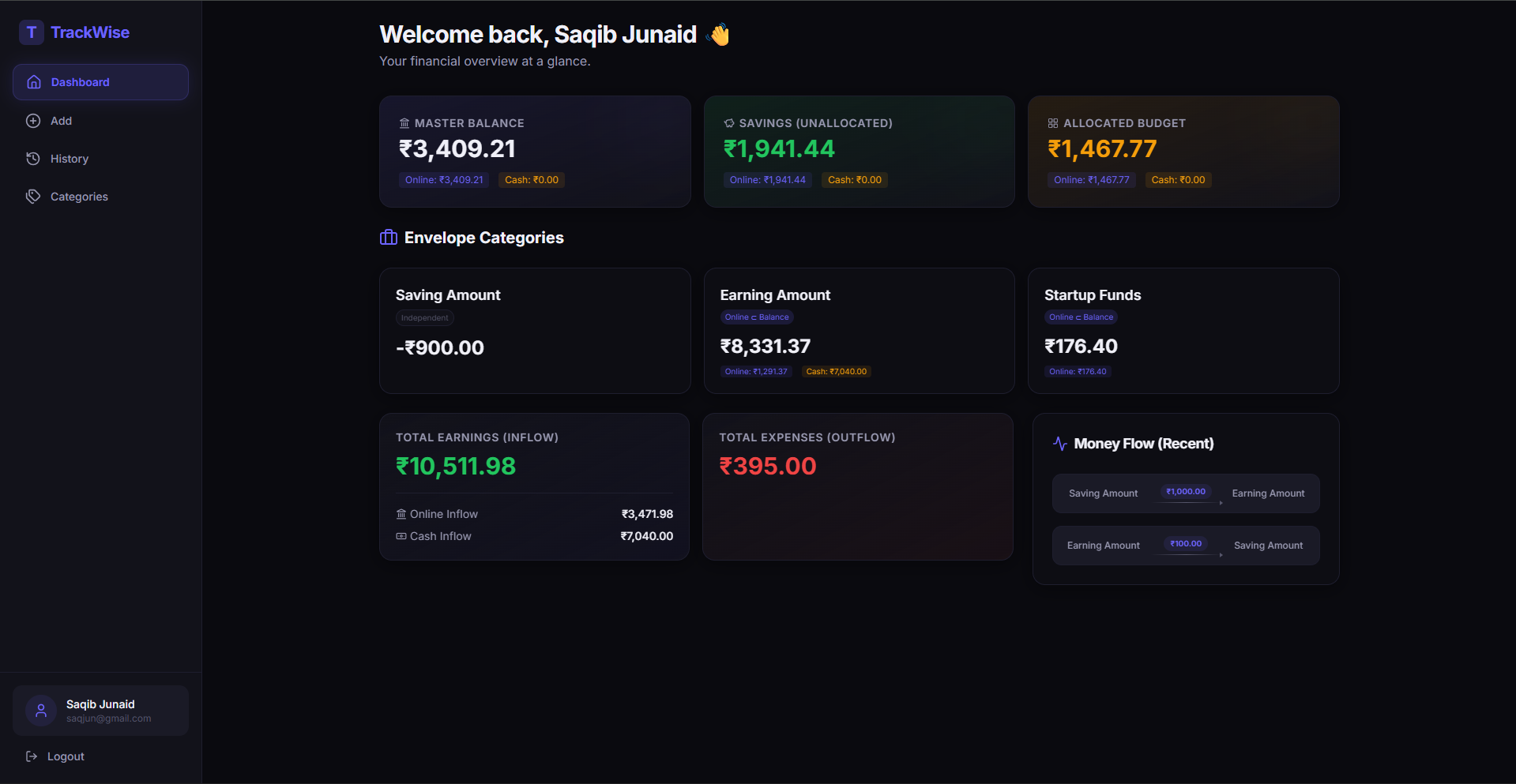The width and height of the screenshot is (1516, 784).
Task: Click the TrackWise brand name
Action: [x=90, y=32]
